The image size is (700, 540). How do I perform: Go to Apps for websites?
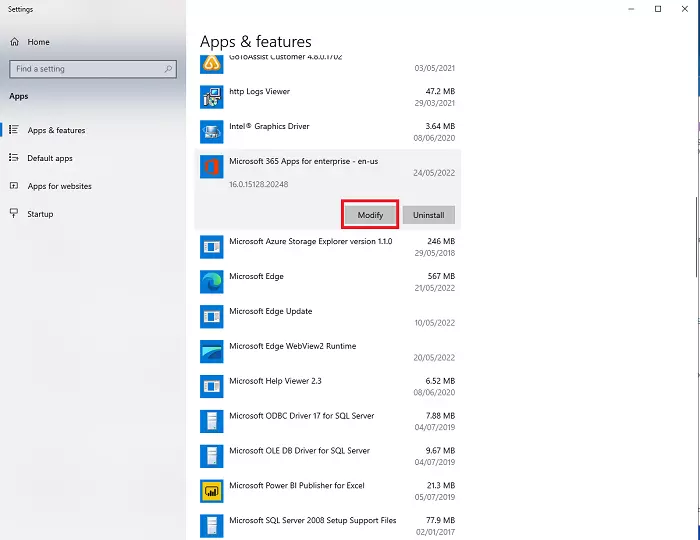pos(59,186)
